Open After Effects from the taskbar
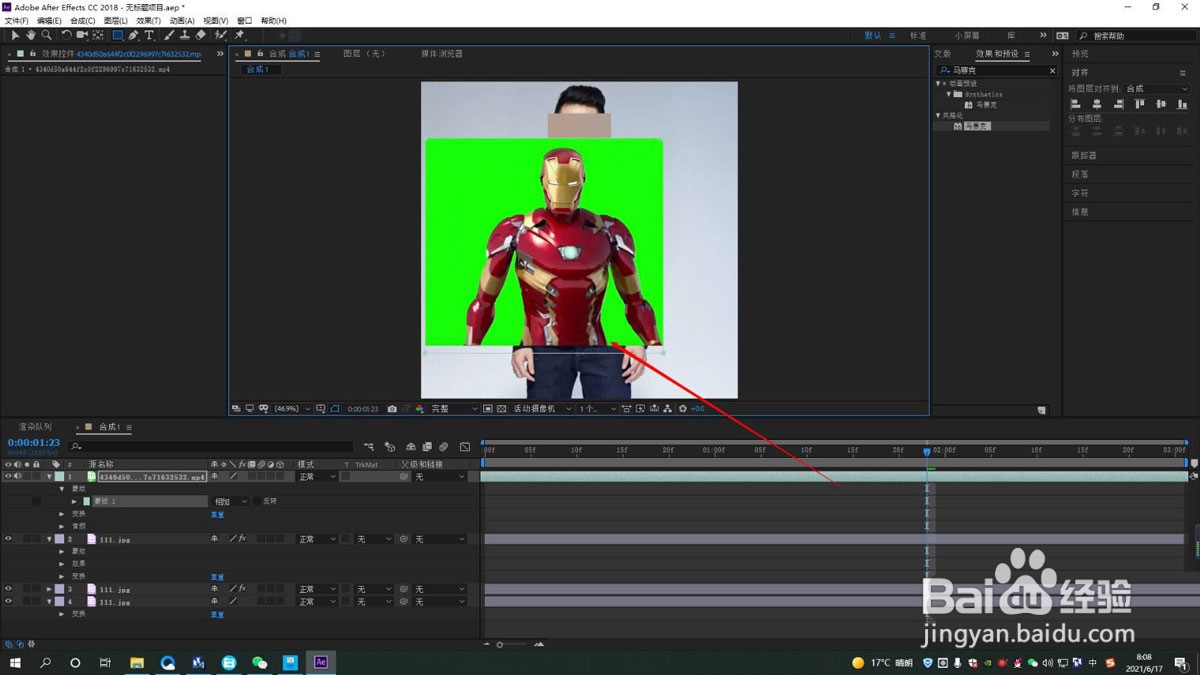This screenshot has height=675, width=1200. click(x=321, y=662)
